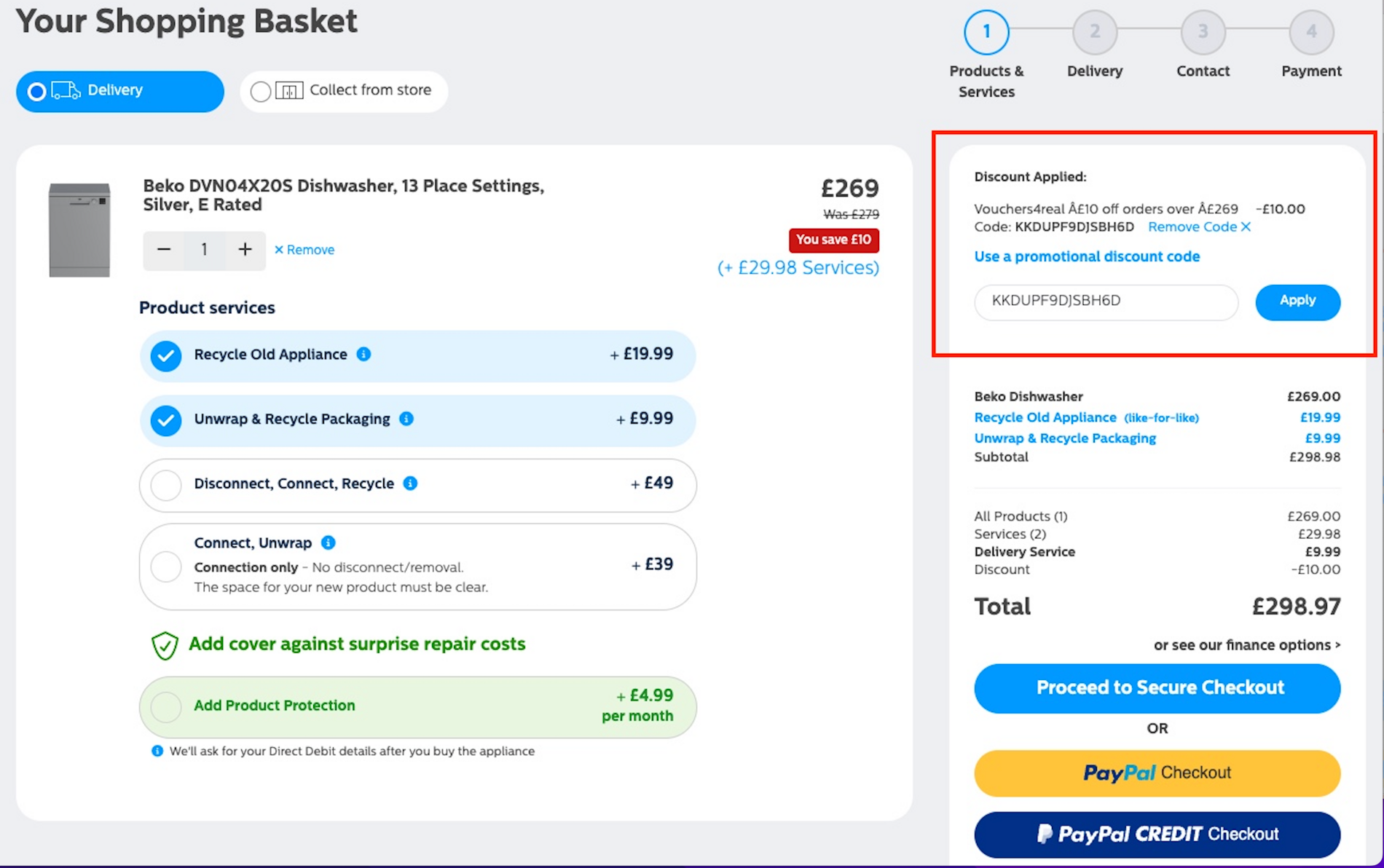Choose PayPal Checkout button

point(1157,773)
